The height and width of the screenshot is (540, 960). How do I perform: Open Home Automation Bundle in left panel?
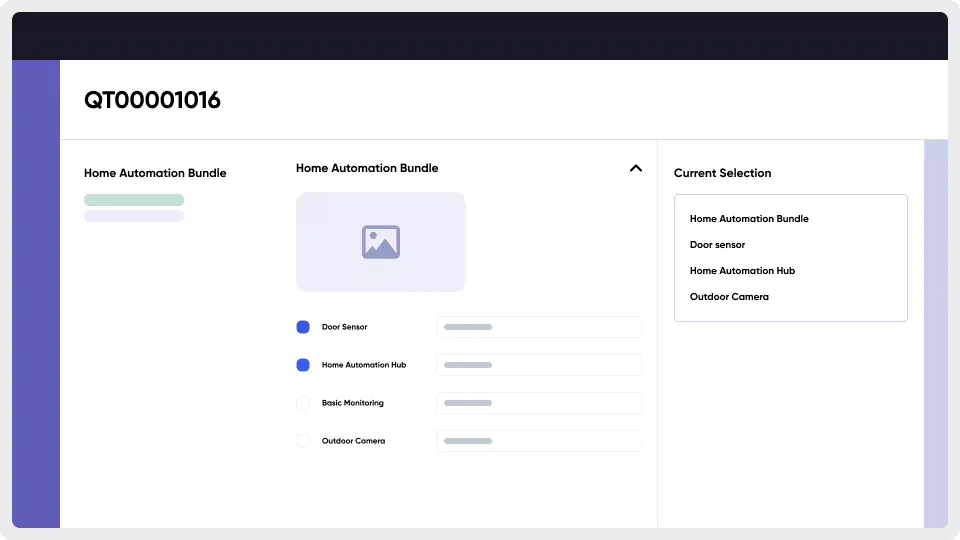coord(155,173)
